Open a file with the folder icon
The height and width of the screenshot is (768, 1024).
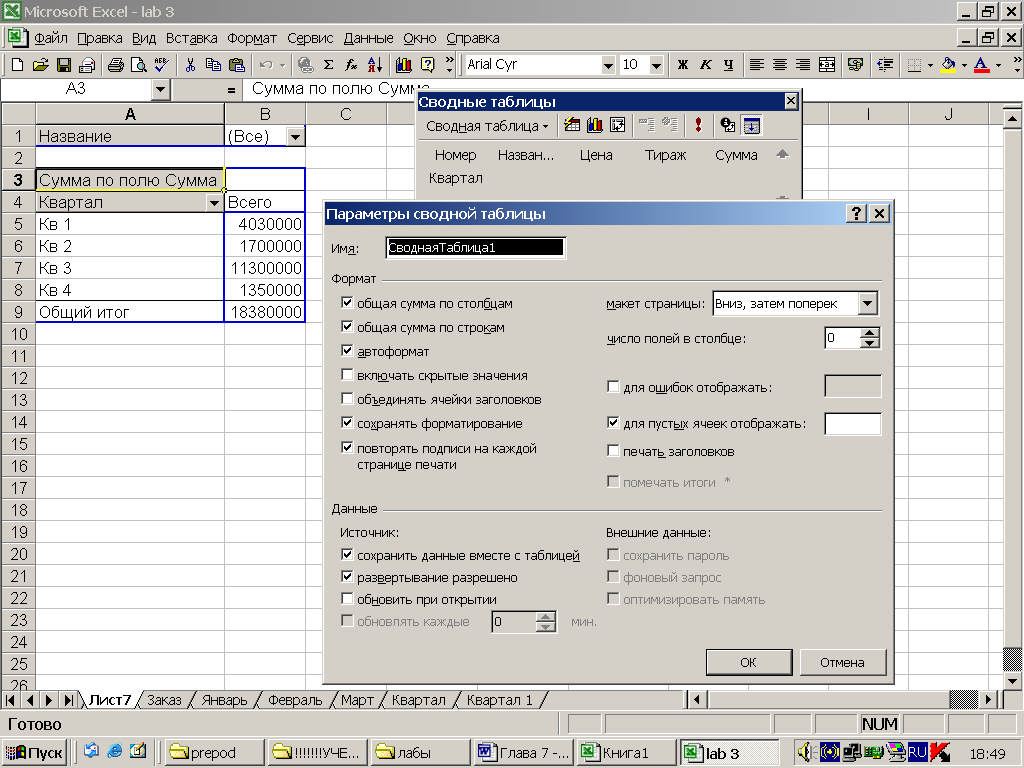pos(40,65)
